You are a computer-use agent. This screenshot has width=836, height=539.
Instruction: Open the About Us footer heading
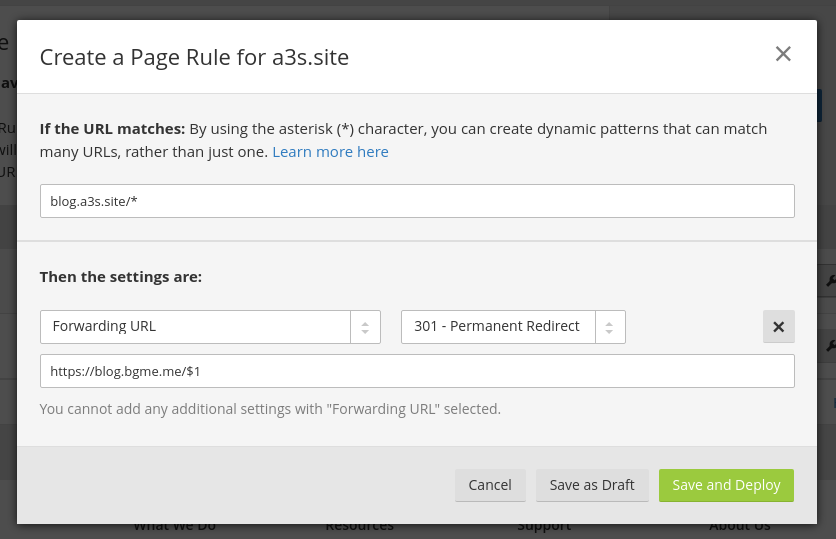pos(740,527)
